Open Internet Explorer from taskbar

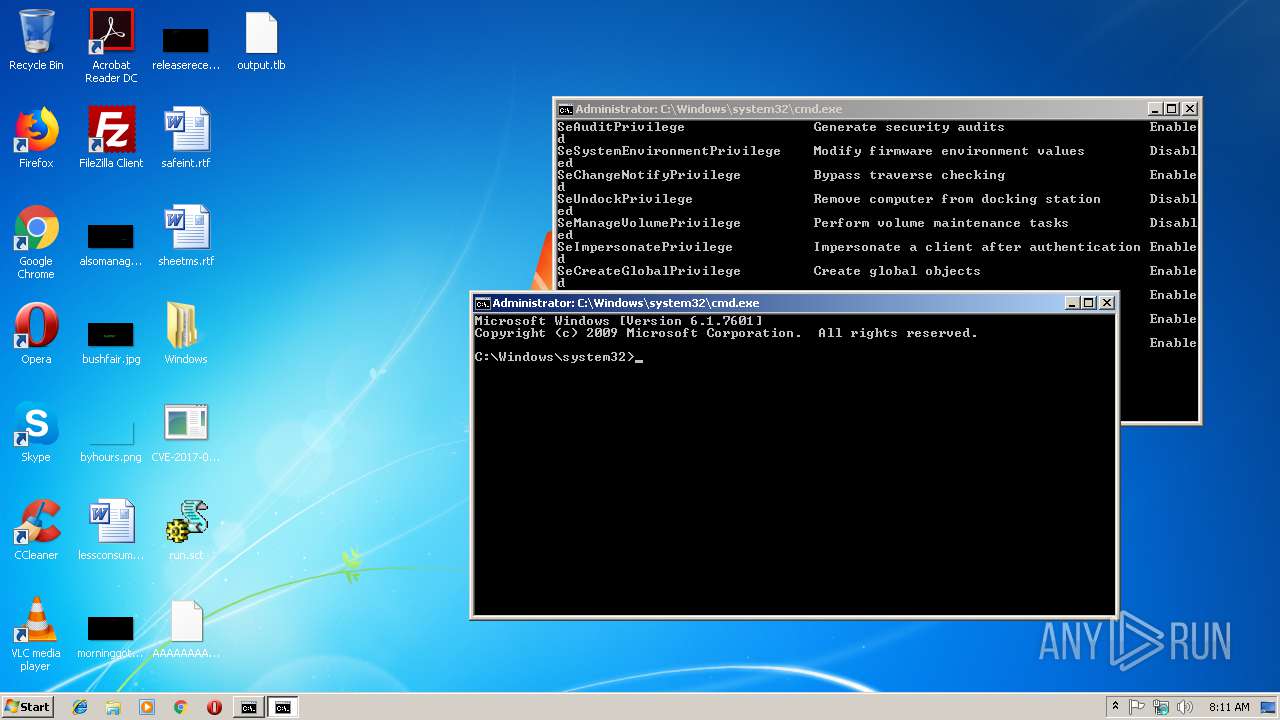click(80, 707)
